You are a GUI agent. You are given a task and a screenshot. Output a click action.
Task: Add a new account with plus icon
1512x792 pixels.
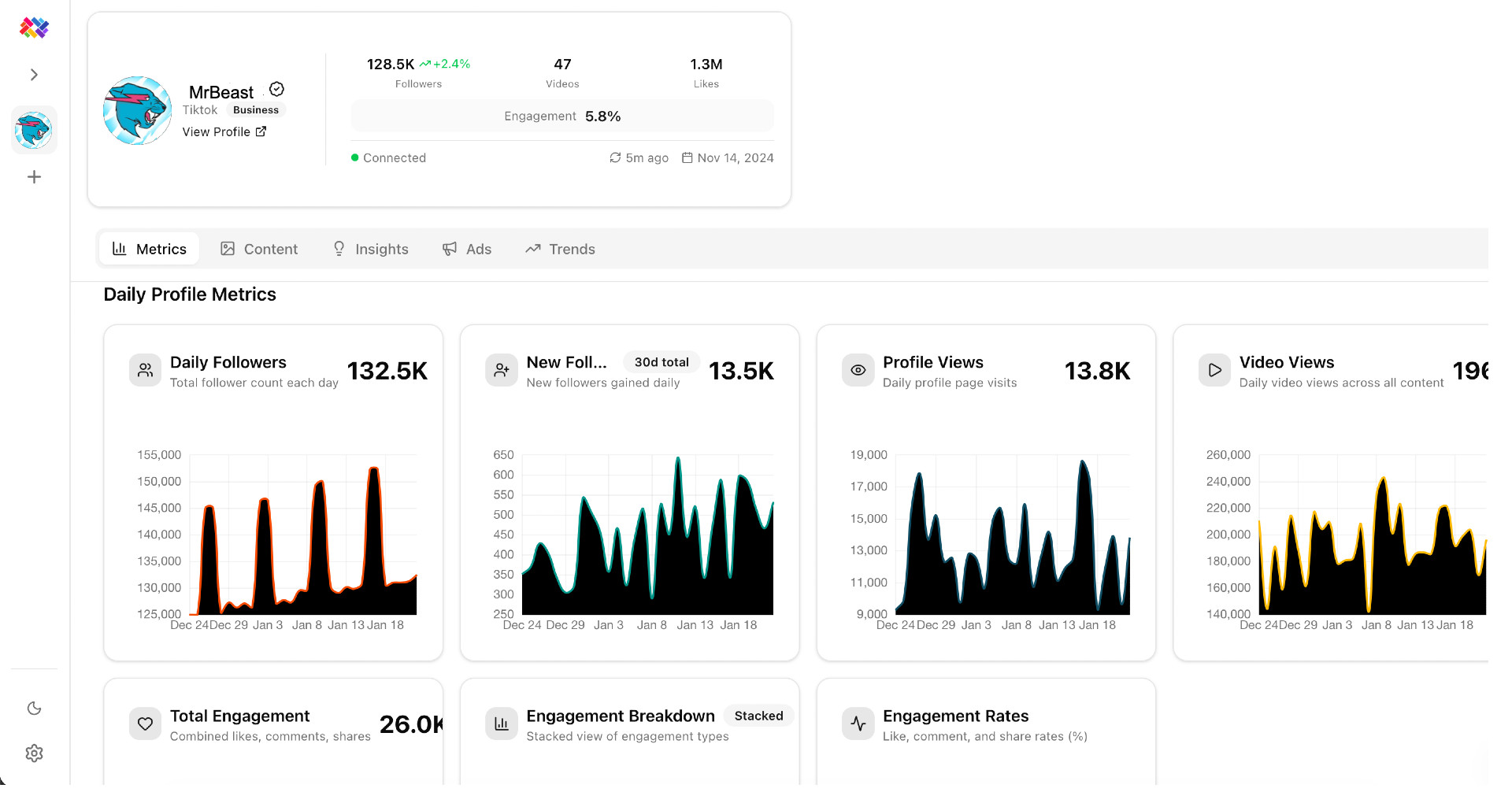[x=34, y=177]
